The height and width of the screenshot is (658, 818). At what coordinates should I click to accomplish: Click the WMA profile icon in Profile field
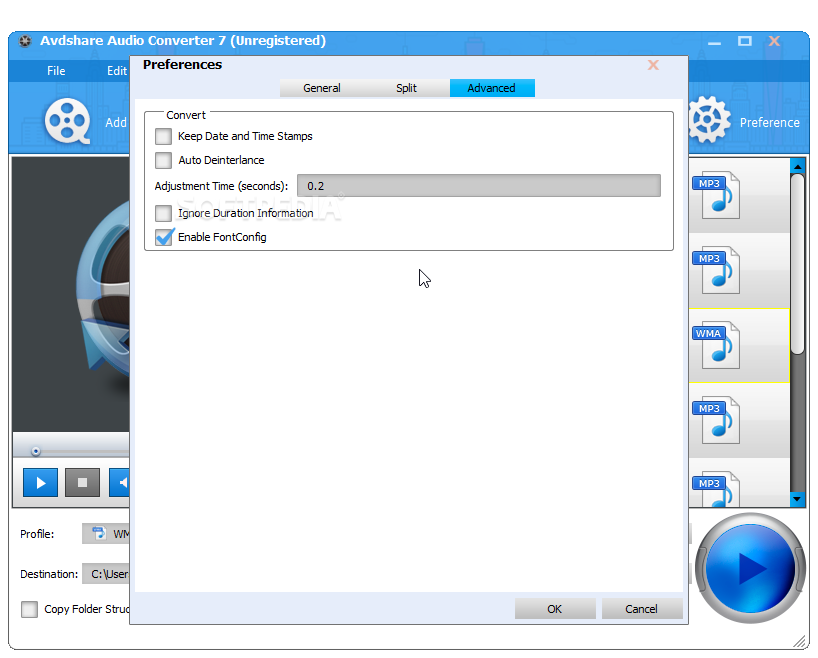click(x=99, y=533)
